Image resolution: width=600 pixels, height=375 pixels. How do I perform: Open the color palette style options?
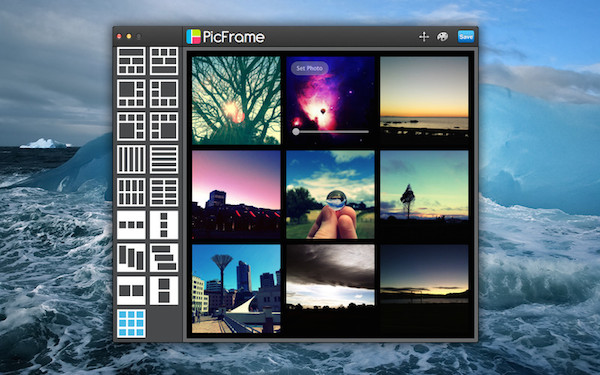click(x=442, y=37)
